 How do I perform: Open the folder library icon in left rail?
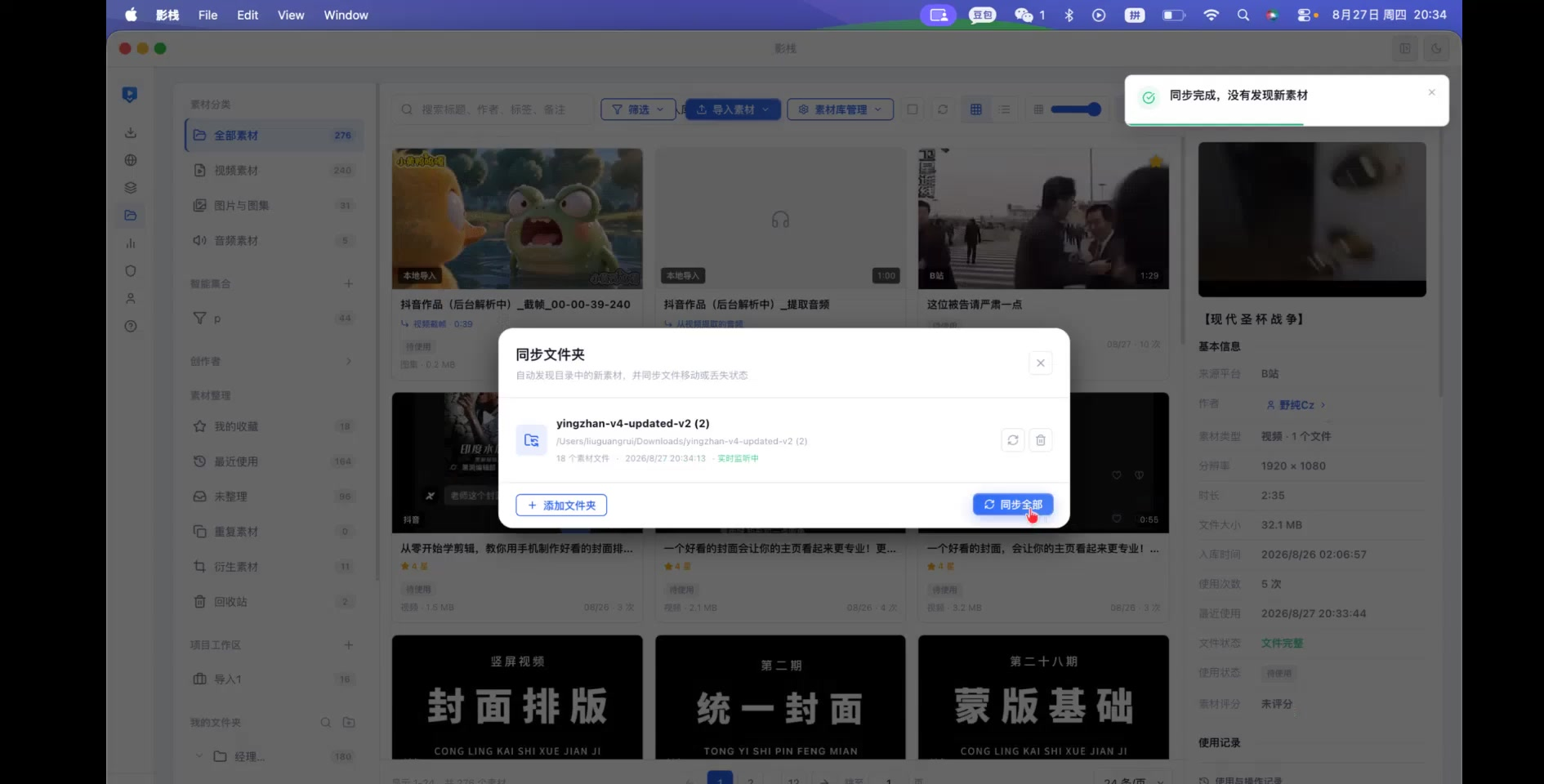130,216
